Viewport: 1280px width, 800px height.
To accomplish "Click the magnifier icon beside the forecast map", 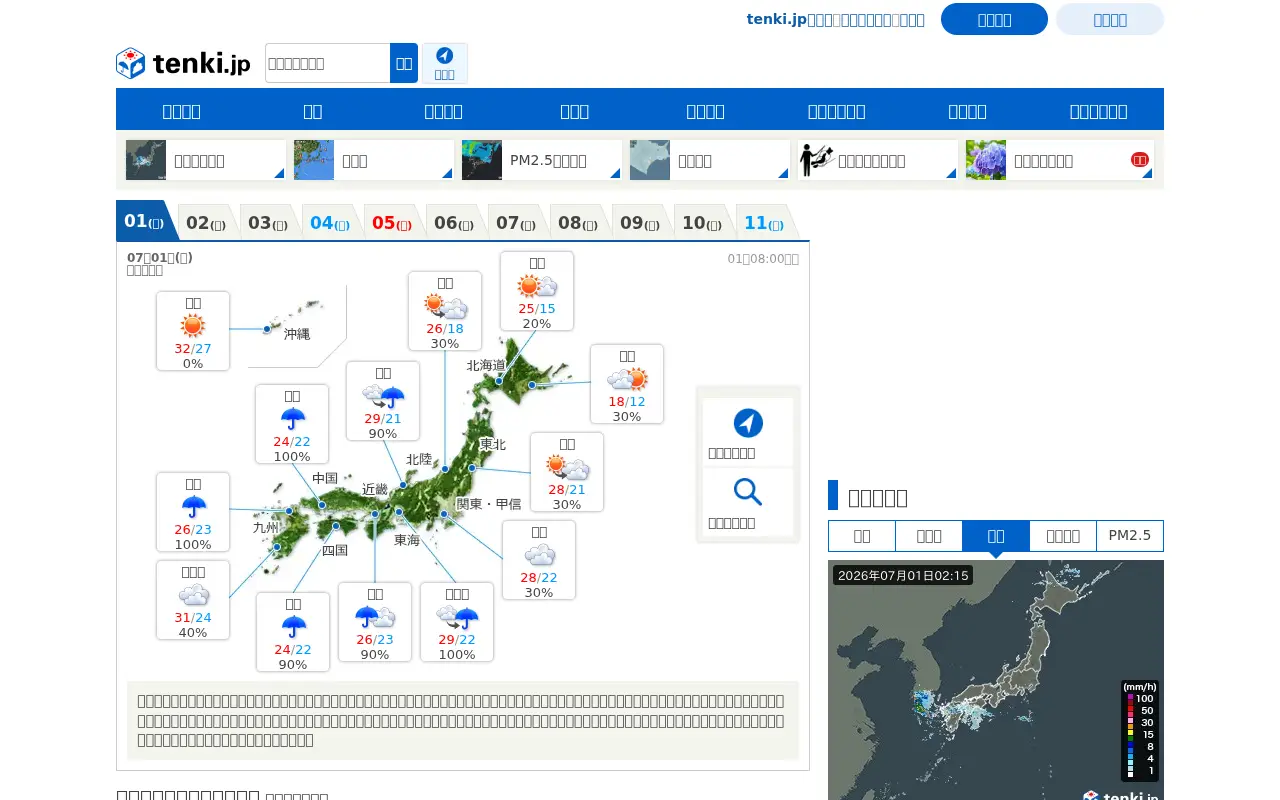I will (748, 492).
